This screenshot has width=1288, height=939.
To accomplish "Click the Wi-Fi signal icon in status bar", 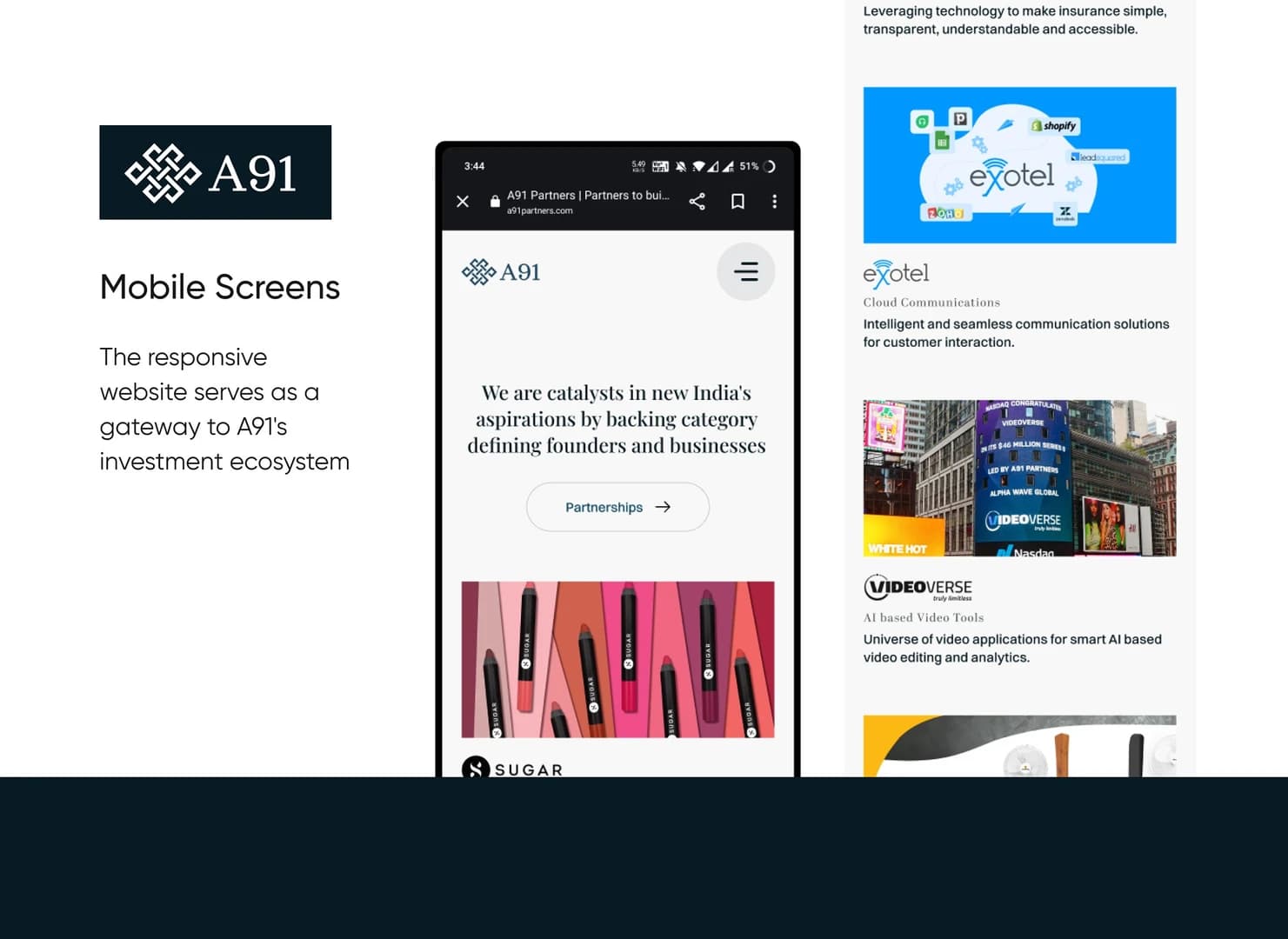I will click(x=698, y=166).
